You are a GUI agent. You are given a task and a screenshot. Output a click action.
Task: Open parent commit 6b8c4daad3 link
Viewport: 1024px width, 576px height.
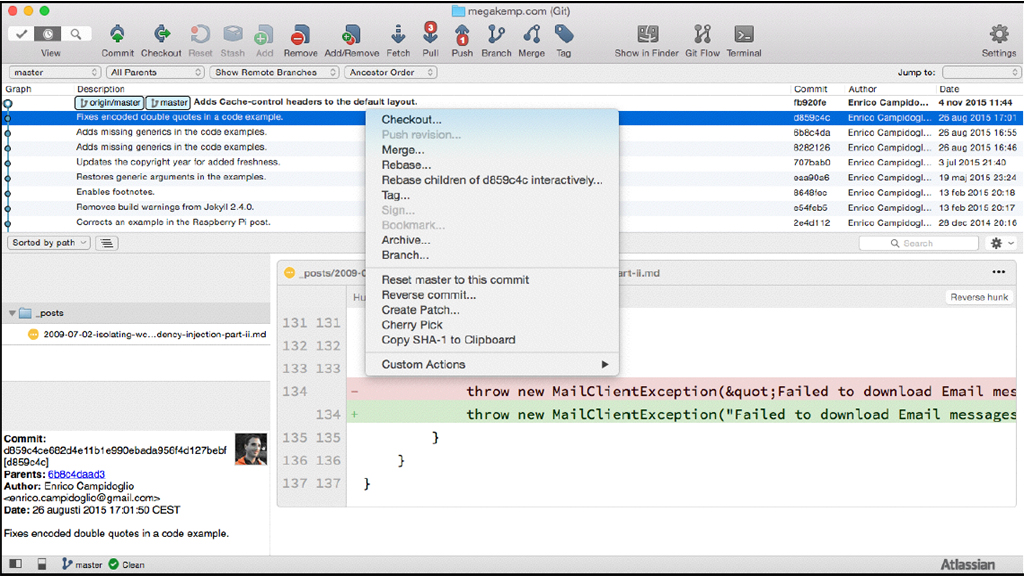pos(76,474)
